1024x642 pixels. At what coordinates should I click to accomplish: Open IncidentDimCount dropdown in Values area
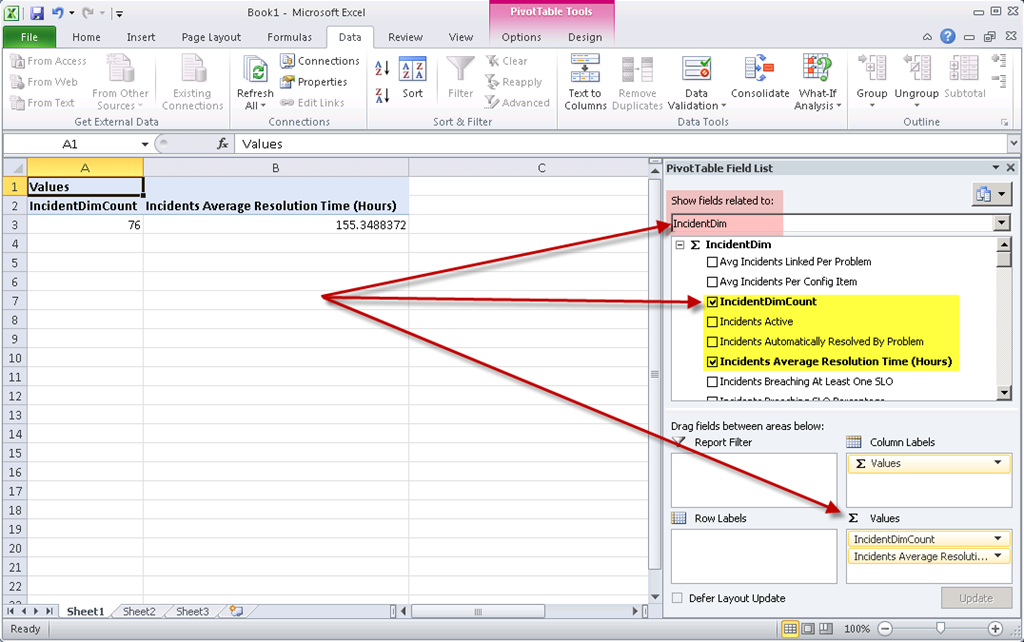point(997,539)
